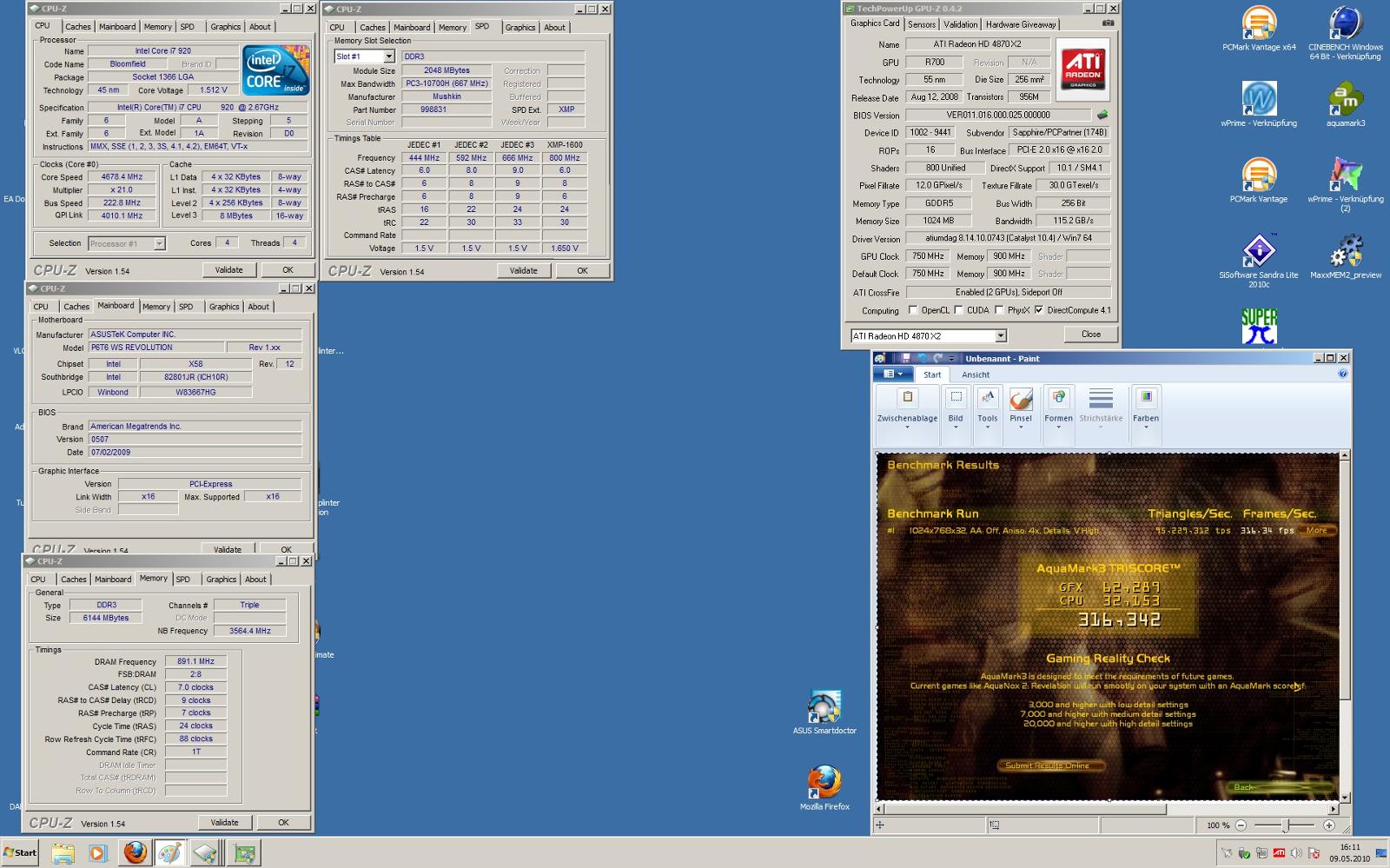Open ASUS Smartdoctor desktop icon
Screen dimensions: 1390x868
[x=824, y=712]
